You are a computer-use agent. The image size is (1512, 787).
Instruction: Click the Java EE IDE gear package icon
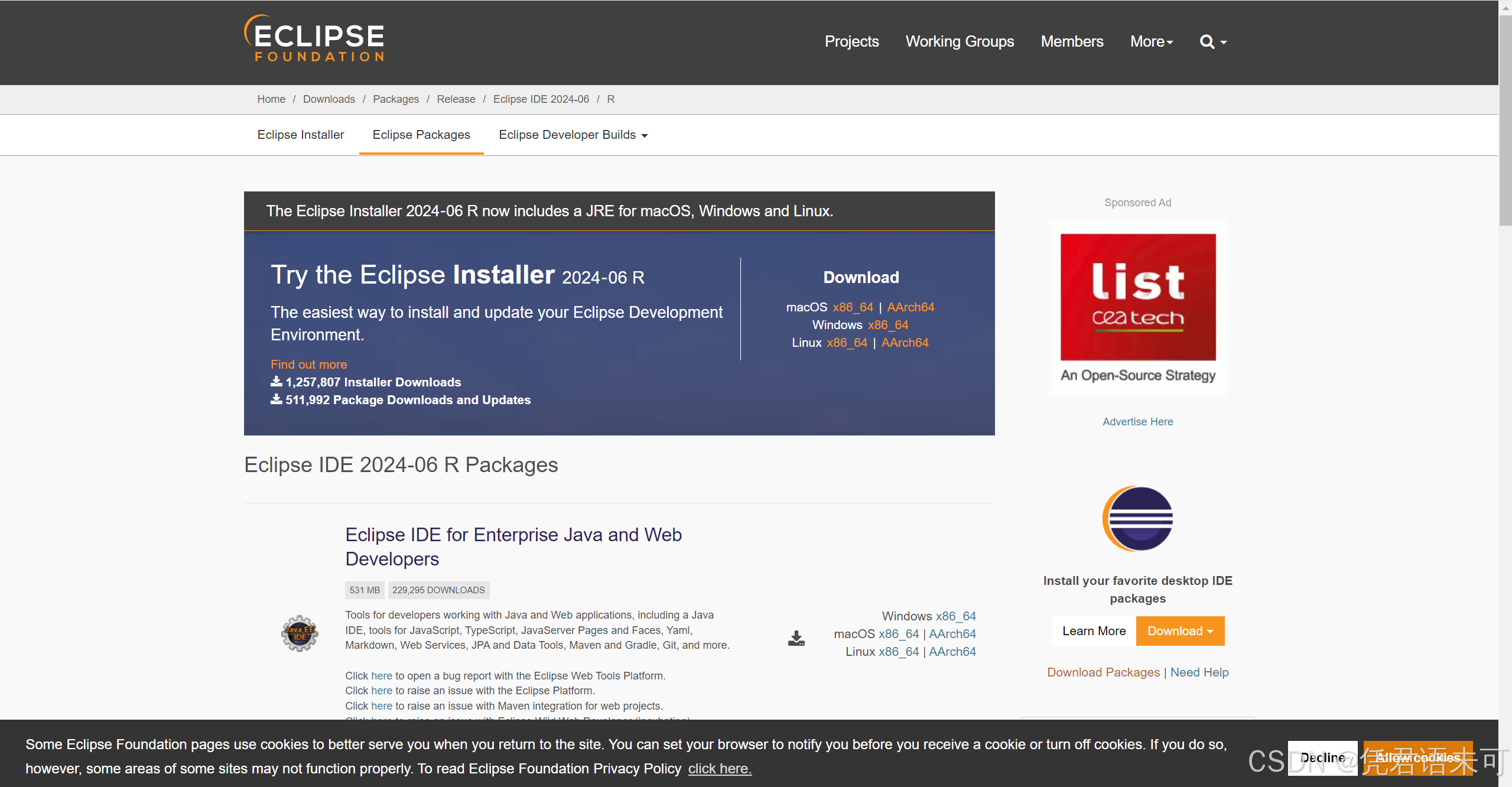(x=300, y=633)
